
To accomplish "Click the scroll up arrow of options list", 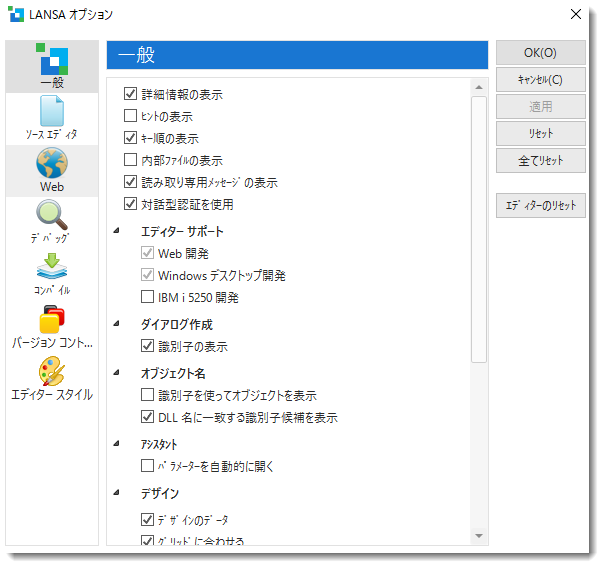I will [x=479, y=87].
